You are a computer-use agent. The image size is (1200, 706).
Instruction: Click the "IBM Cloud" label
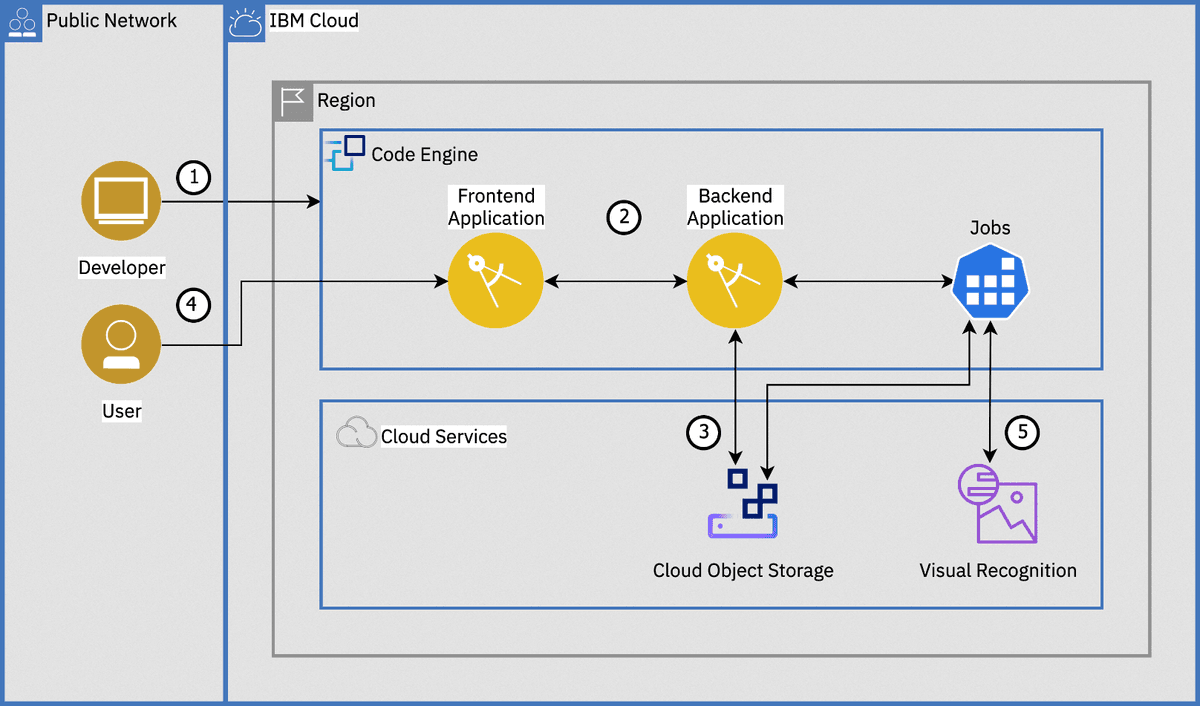tap(314, 21)
